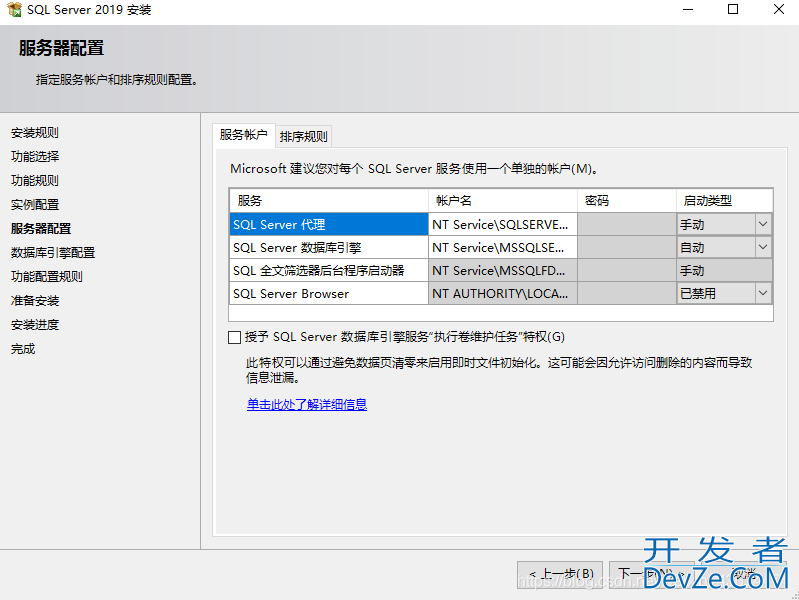This screenshot has width=799, height=600.
Task: Open startup type dropdown for SQL Server Browser
Action: click(x=762, y=293)
